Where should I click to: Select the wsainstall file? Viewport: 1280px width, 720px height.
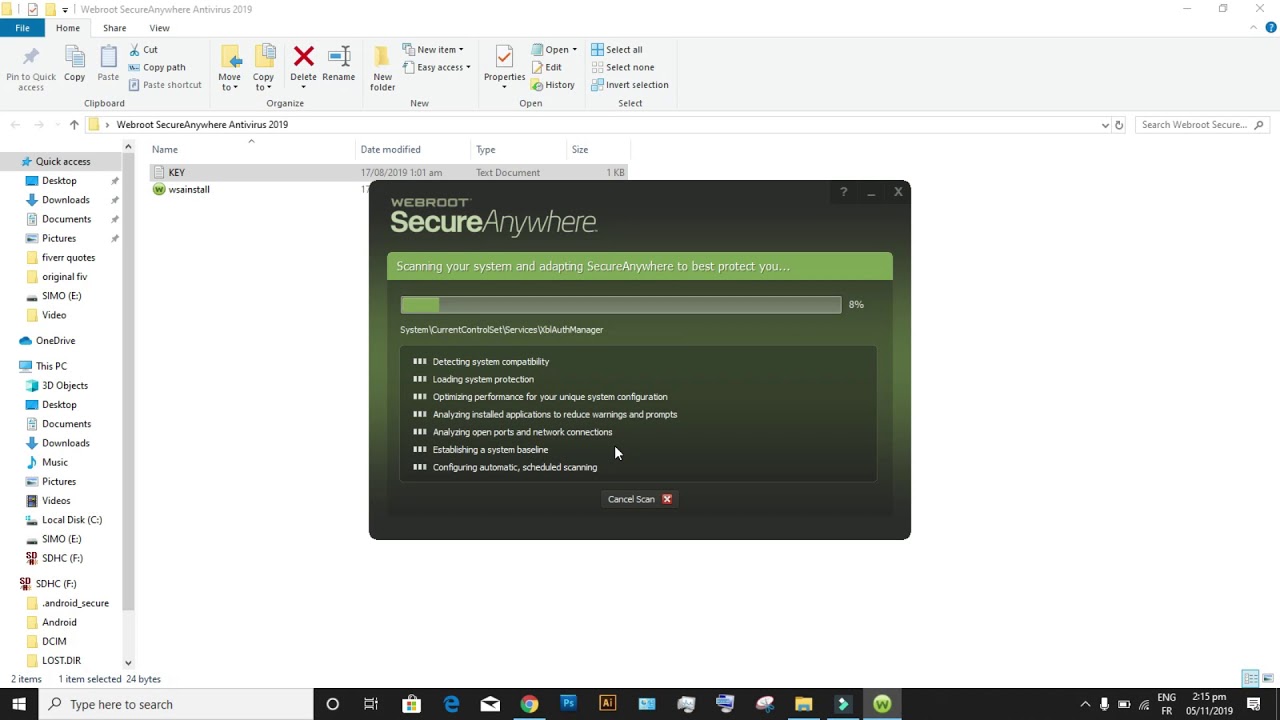[189, 189]
